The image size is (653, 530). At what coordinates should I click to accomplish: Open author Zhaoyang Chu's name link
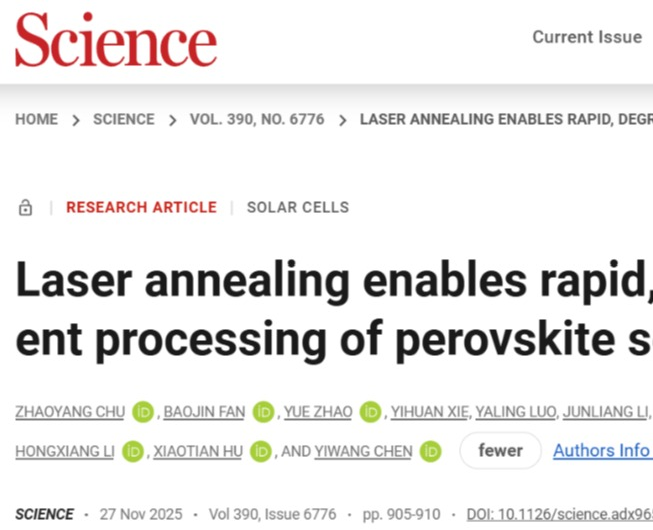[70, 411]
